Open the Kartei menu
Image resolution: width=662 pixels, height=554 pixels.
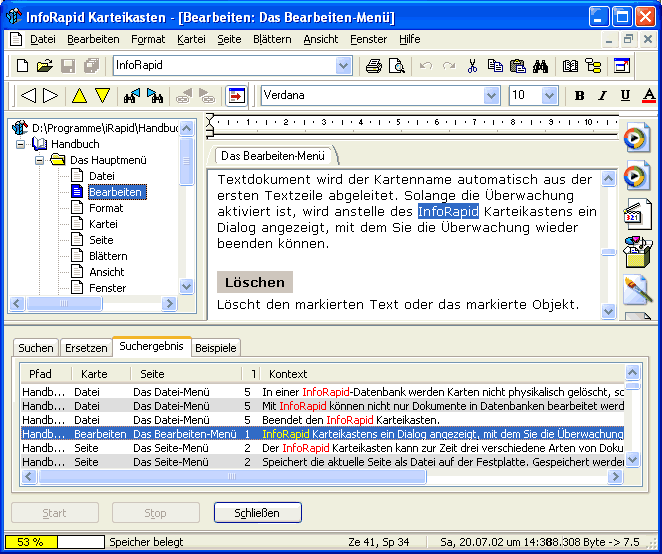click(x=191, y=39)
